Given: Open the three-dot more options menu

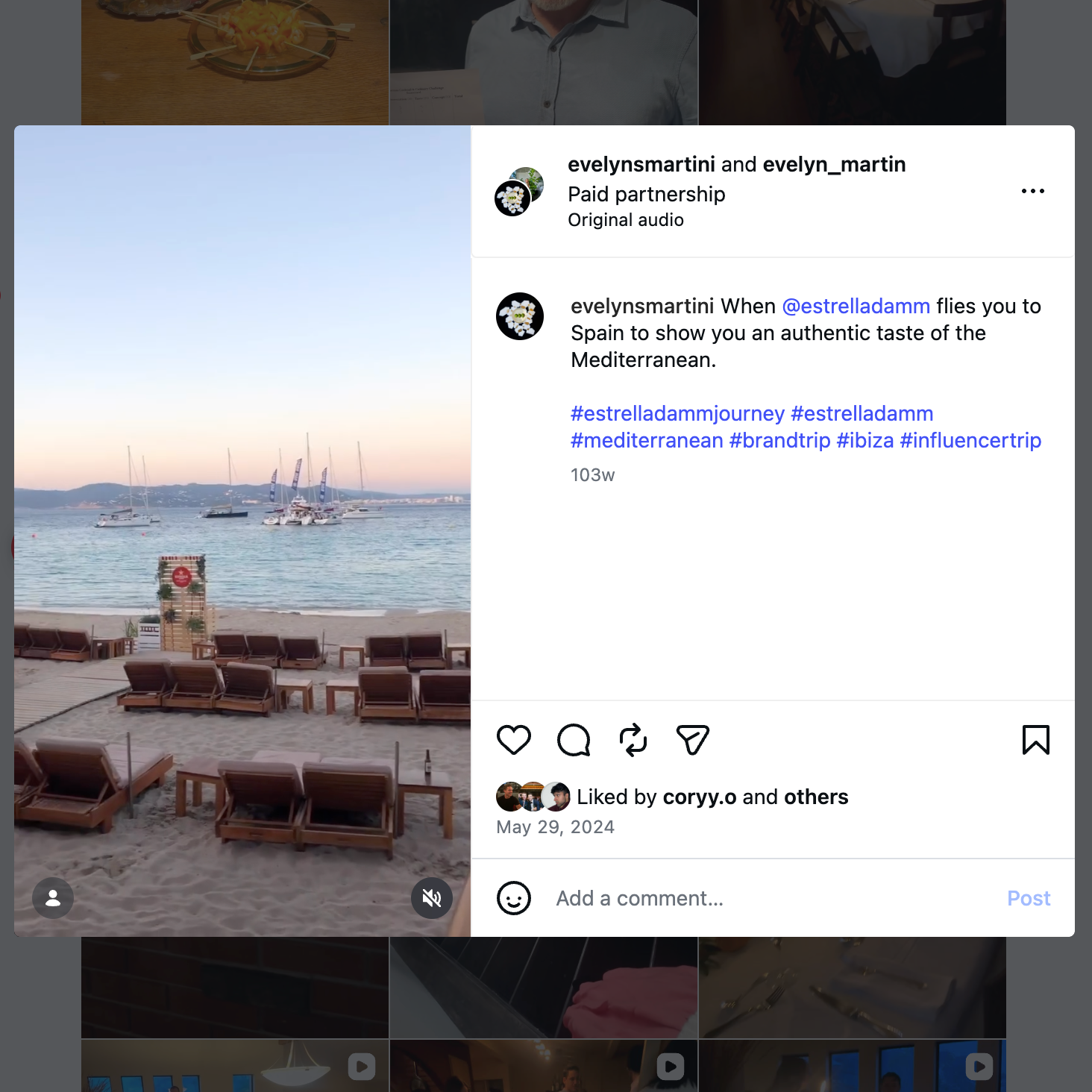Looking at the screenshot, I should point(1033,191).
